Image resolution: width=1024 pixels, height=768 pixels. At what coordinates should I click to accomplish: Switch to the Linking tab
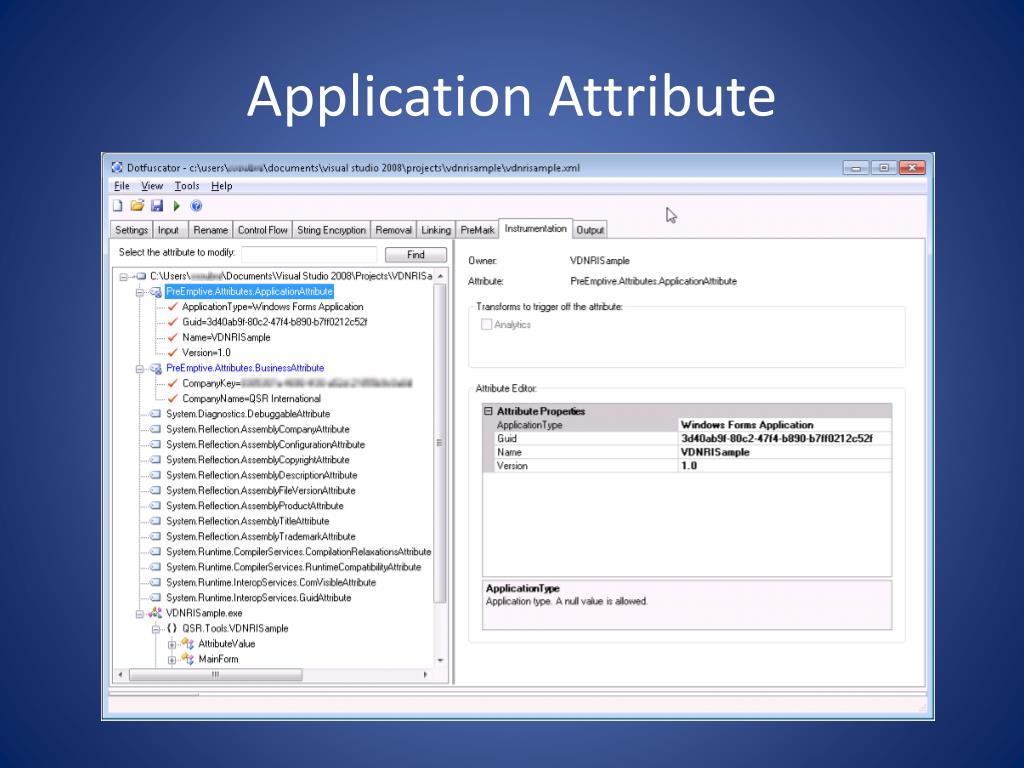point(436,230)
